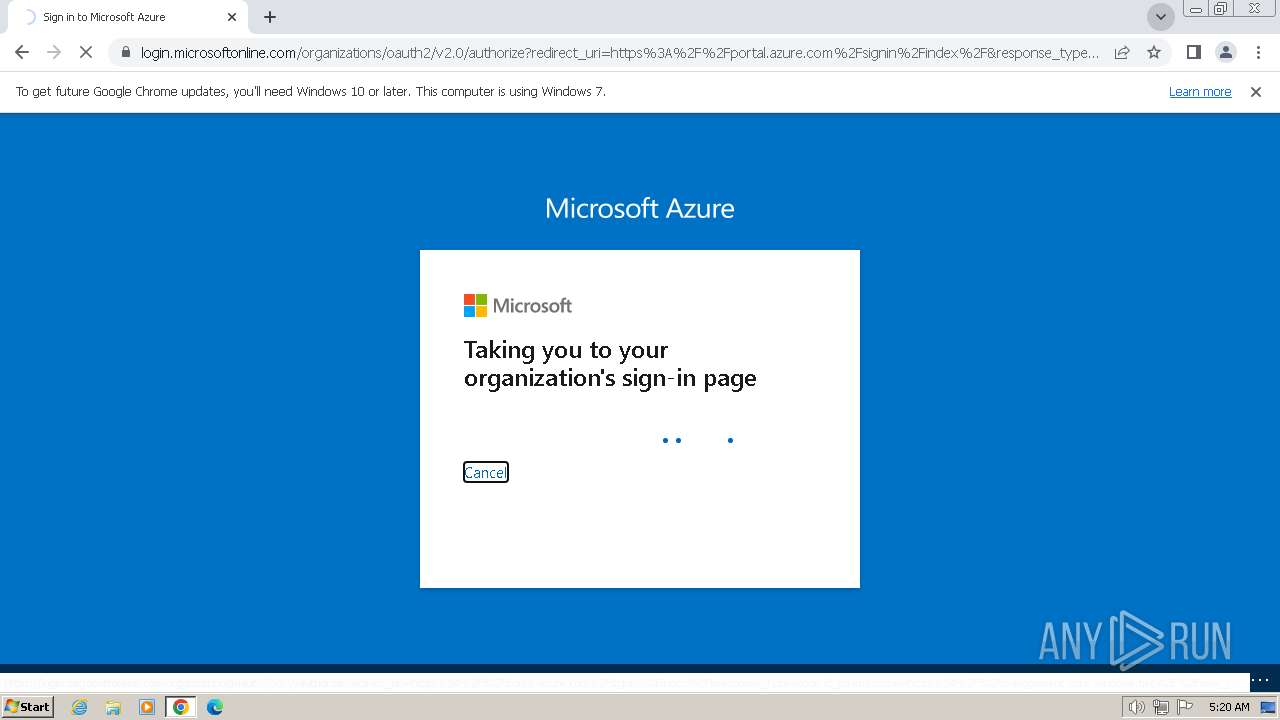Open the Windows Start menu

point(28,707)
